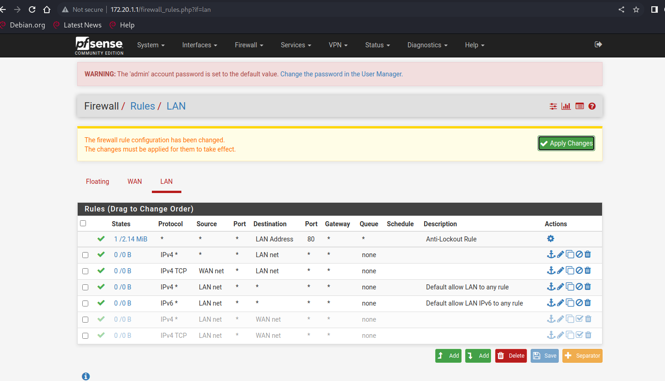Image resolution: width=665 pixels, height=381 pixels.
Task: Click the browser address bar URL
Action: click(161, 9)
